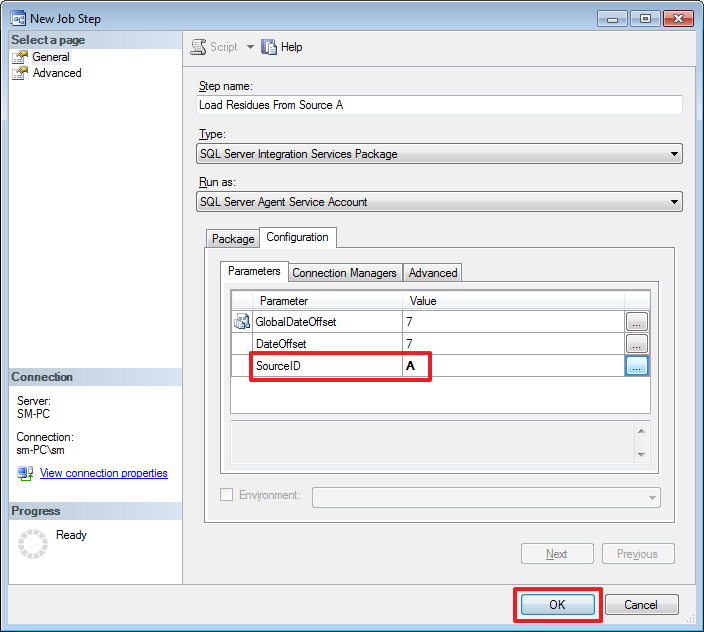The image size is (704, 632).
Task: Click the Script toolbar icon
Action: coord(198,47)
